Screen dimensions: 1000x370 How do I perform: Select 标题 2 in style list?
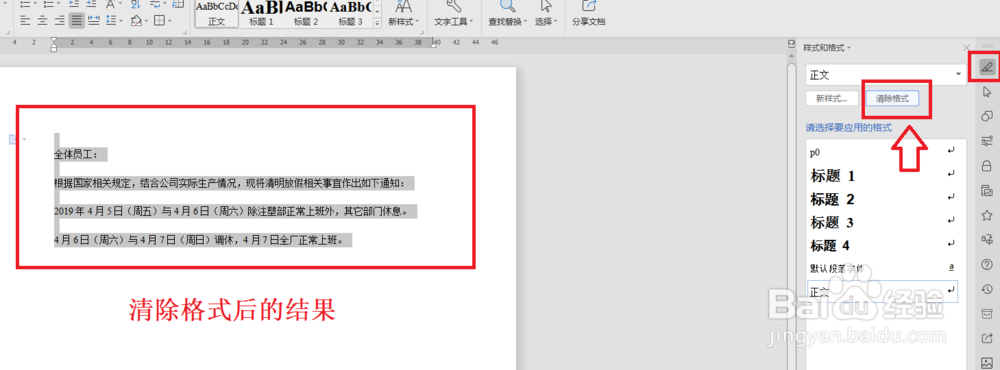click(x=883, y=199)
